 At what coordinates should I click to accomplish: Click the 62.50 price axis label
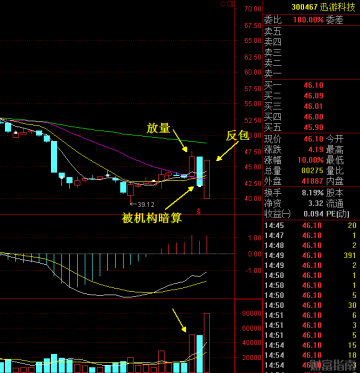pyautogui.click(x=252, y=57)
